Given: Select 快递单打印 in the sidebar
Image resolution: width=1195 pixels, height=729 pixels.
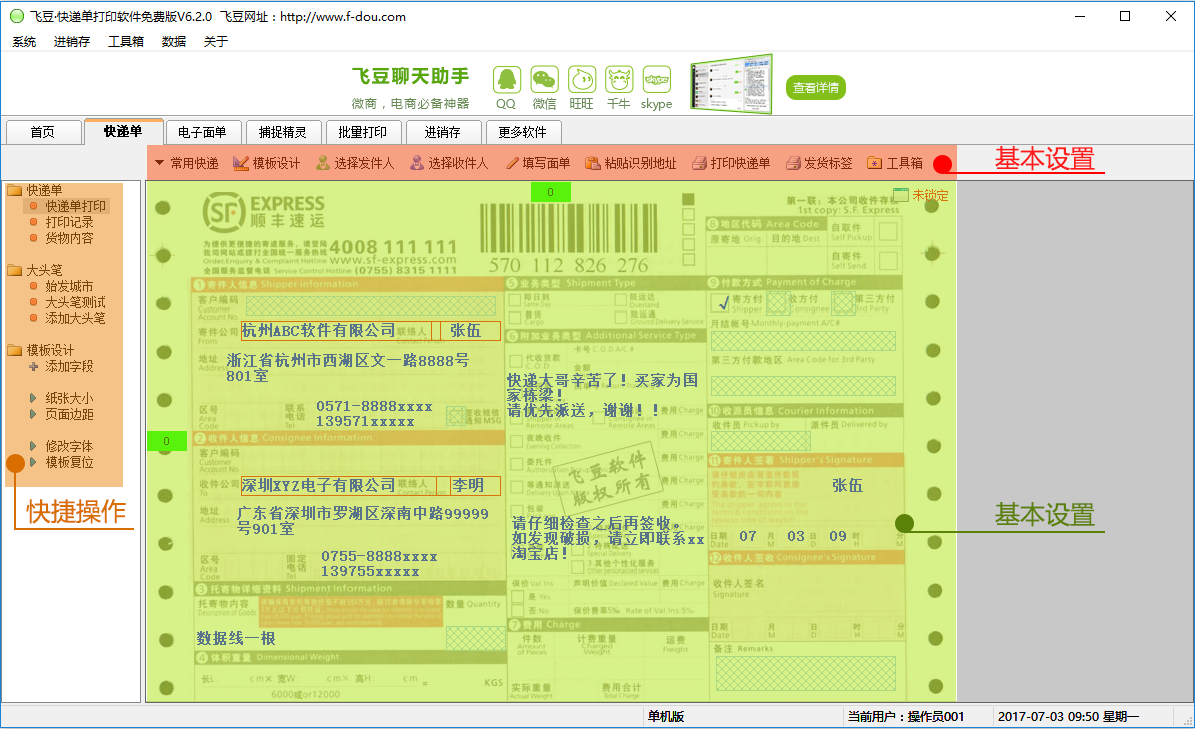Looking at the screenshot, I should (75, 206).
